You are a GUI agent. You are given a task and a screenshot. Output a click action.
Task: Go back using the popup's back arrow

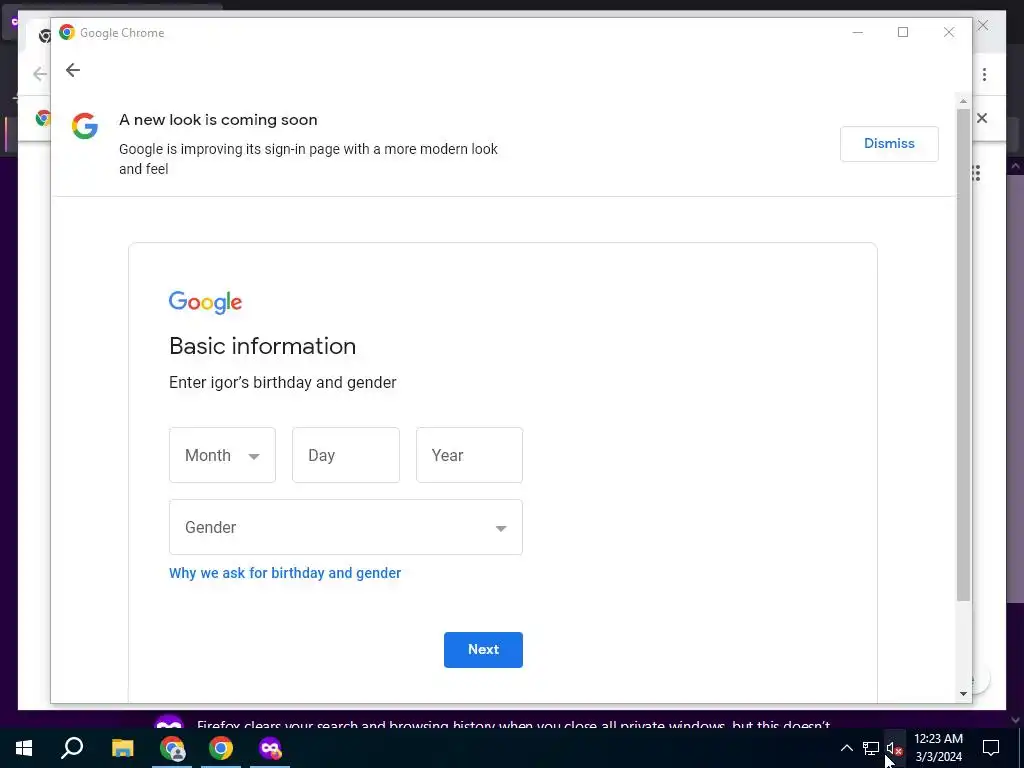coord(72,70)
